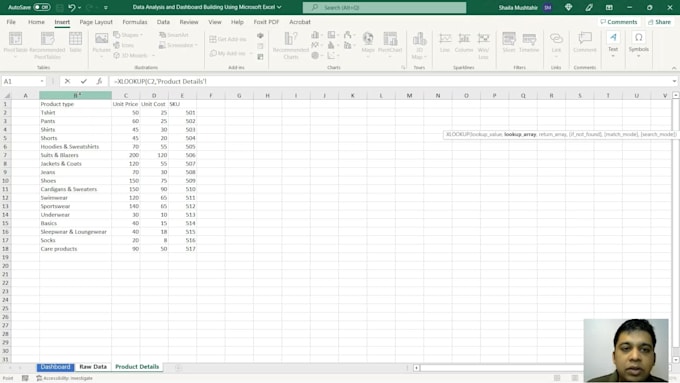Open the View ribbon tab
Viewport: 680px width, 383px height.
[215, 22]
